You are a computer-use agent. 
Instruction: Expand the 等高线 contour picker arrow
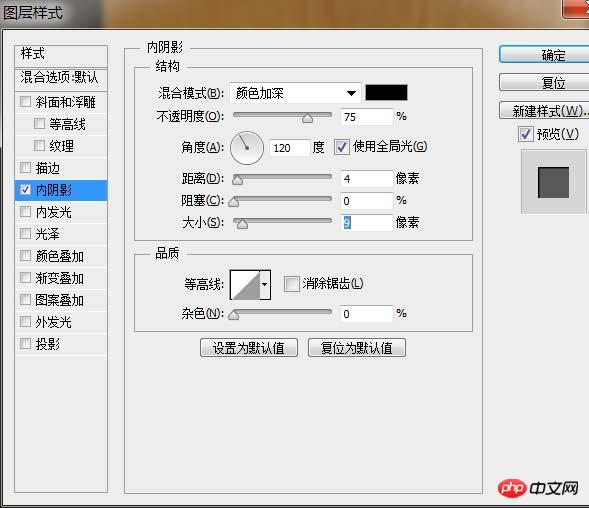click(265, 284)
